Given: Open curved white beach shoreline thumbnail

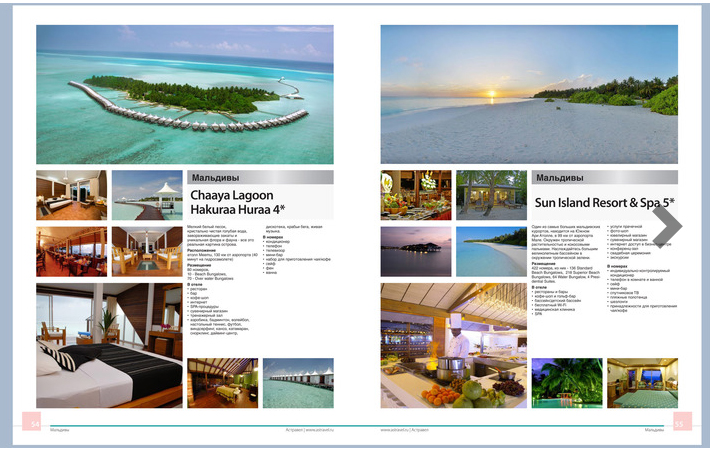Looking at the screenshot, I should pos(491,251).
